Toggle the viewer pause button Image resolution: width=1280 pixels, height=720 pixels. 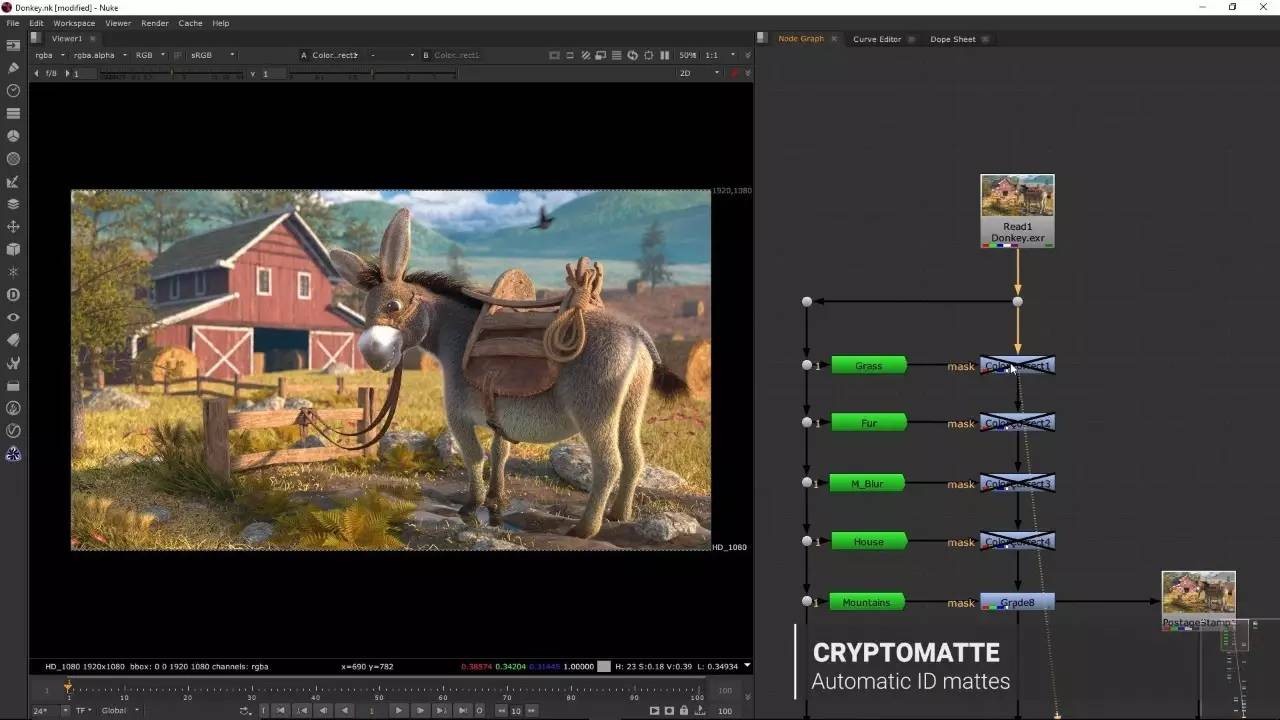point(665,55)
